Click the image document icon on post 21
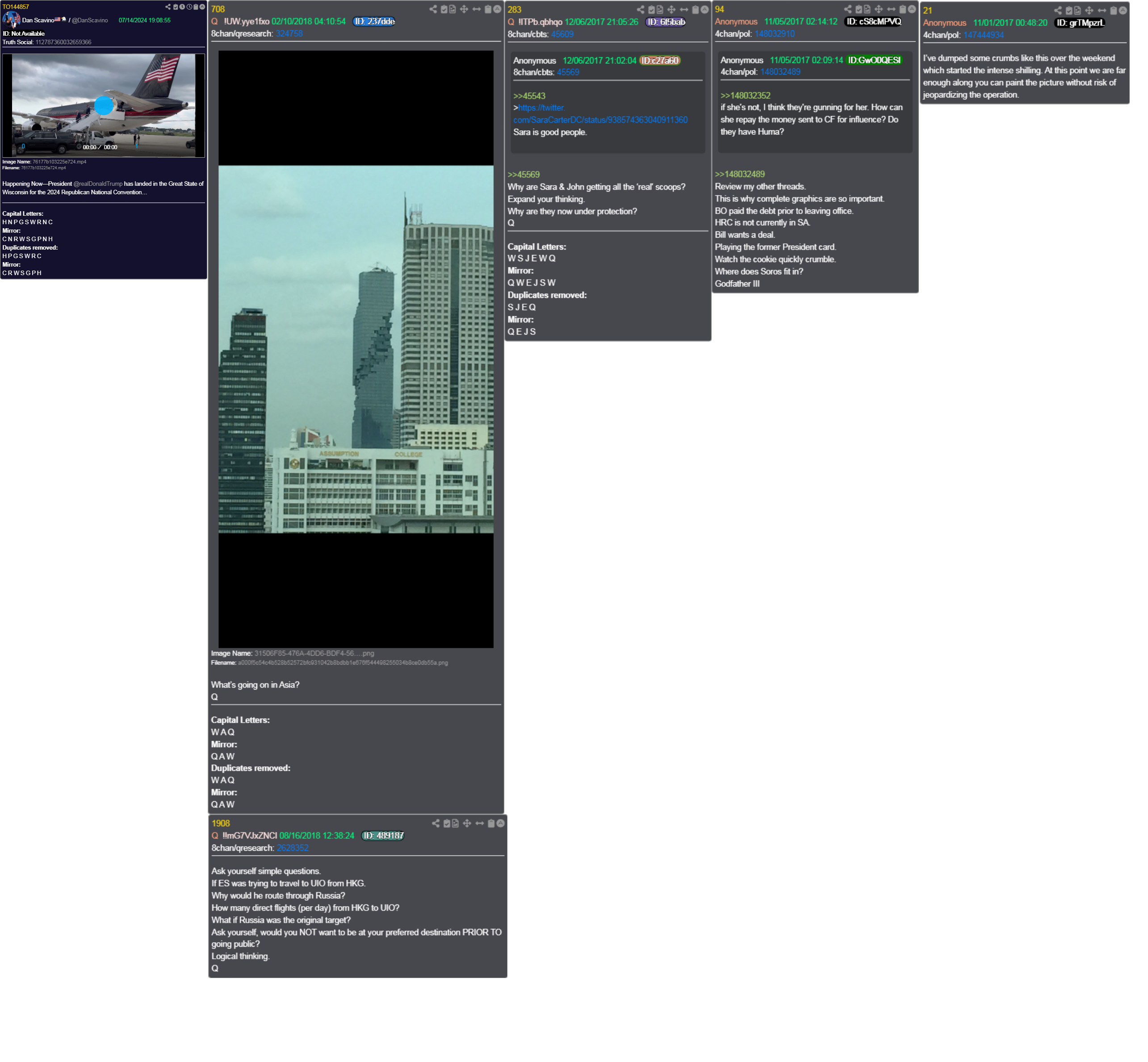 click(x=1078, y=10)
